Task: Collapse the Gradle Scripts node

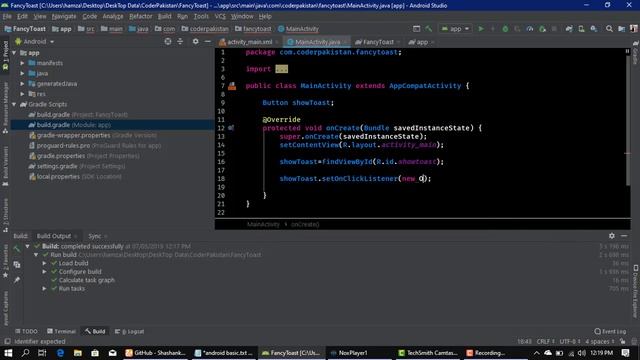Action: pos(14,104)
